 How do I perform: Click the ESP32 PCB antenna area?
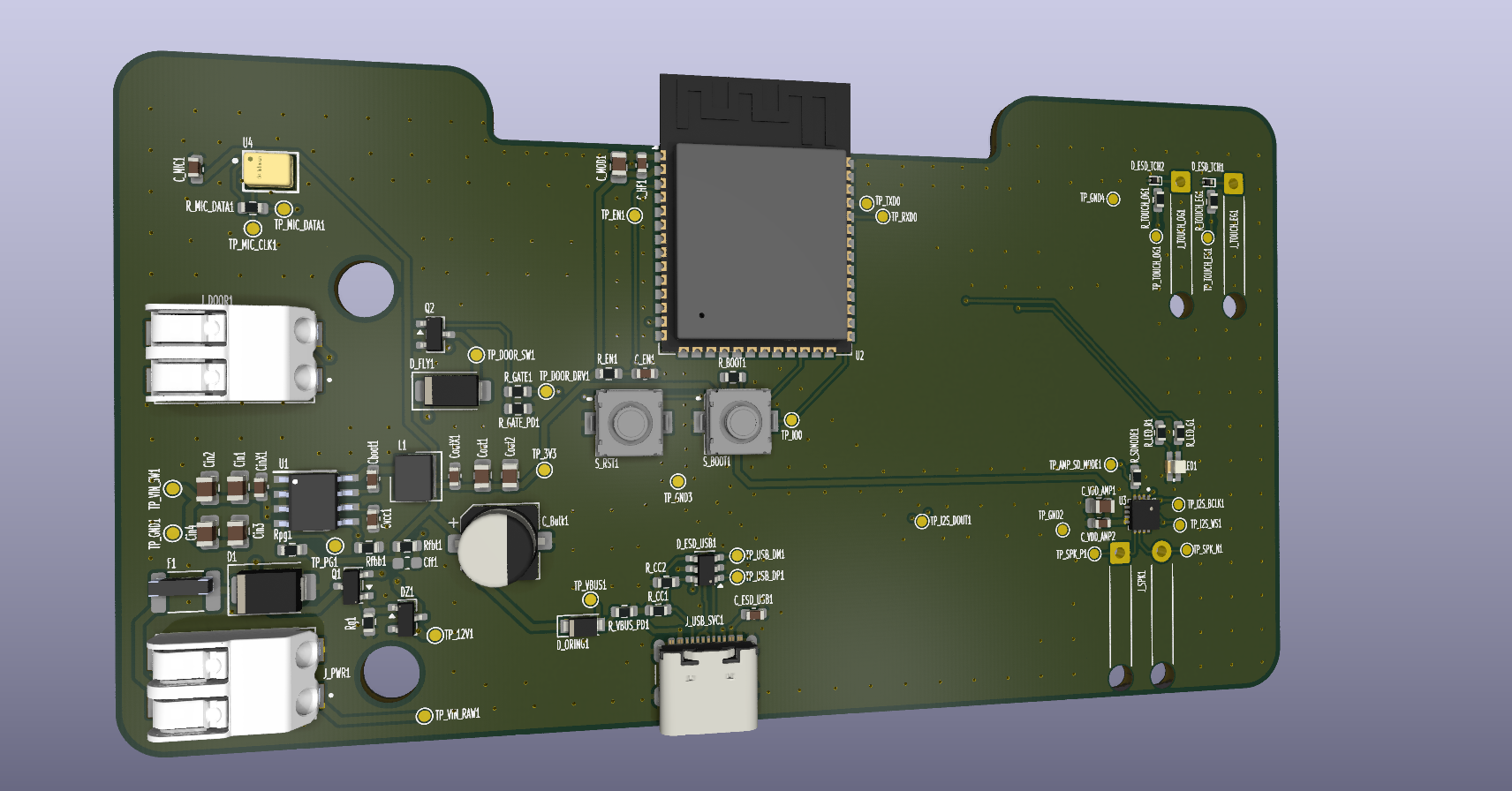click(x=755, y=110)
